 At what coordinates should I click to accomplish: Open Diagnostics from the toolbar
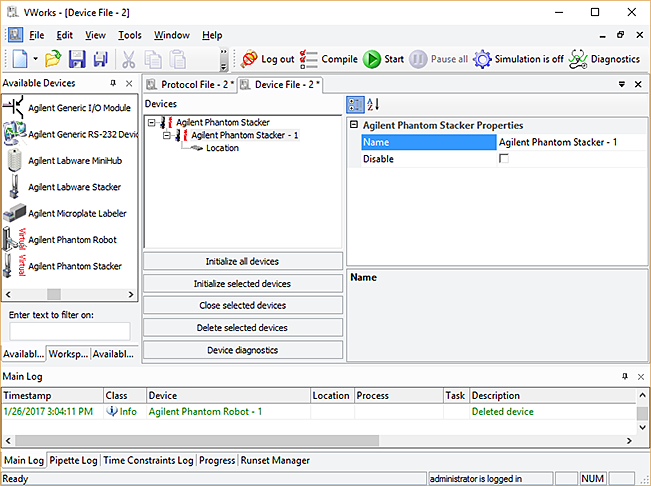(x=578, y=59)
